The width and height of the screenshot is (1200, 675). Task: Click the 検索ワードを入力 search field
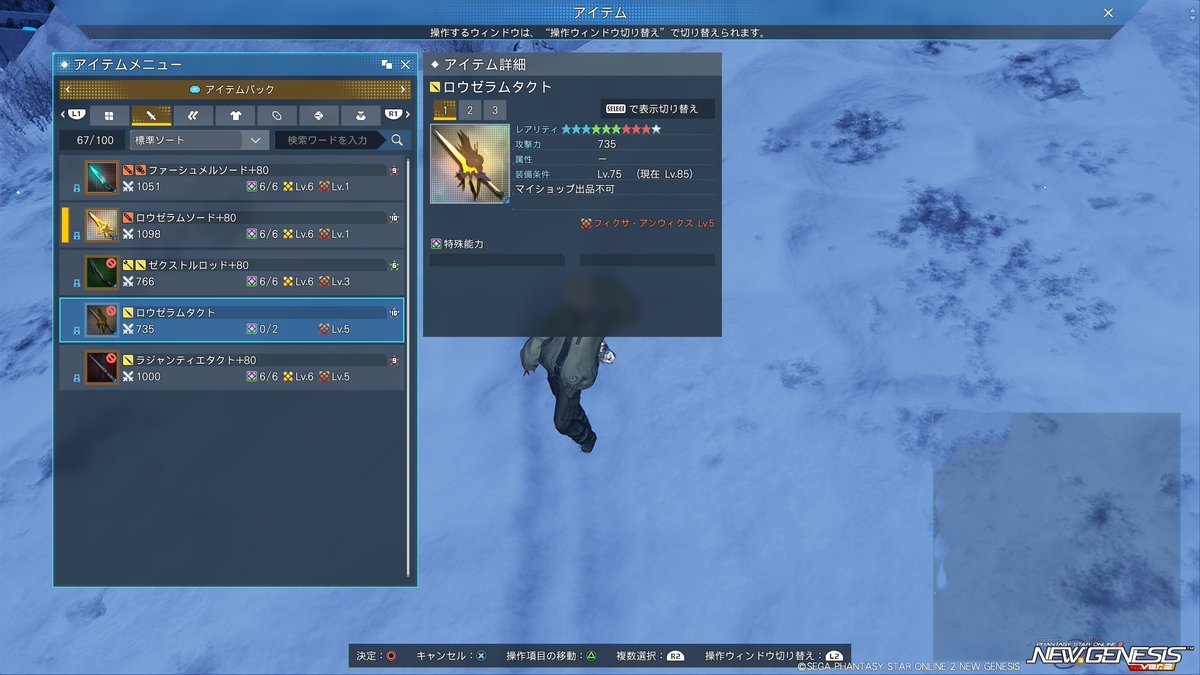[329, 140]
